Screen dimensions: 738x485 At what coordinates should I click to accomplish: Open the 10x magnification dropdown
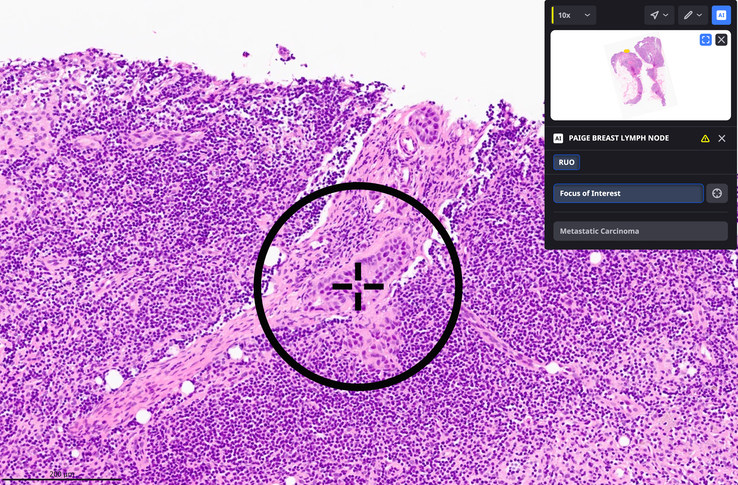(574, 15)
